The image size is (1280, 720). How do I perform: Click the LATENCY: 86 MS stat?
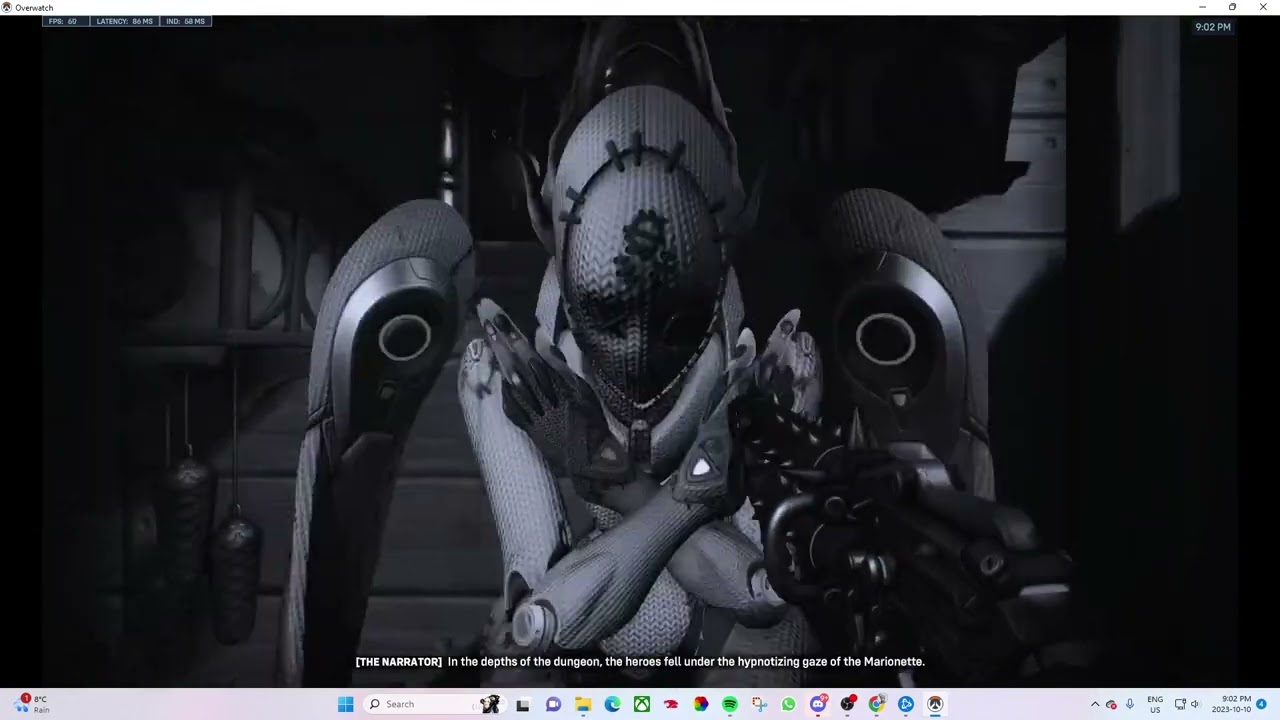[x=124, y=21]
